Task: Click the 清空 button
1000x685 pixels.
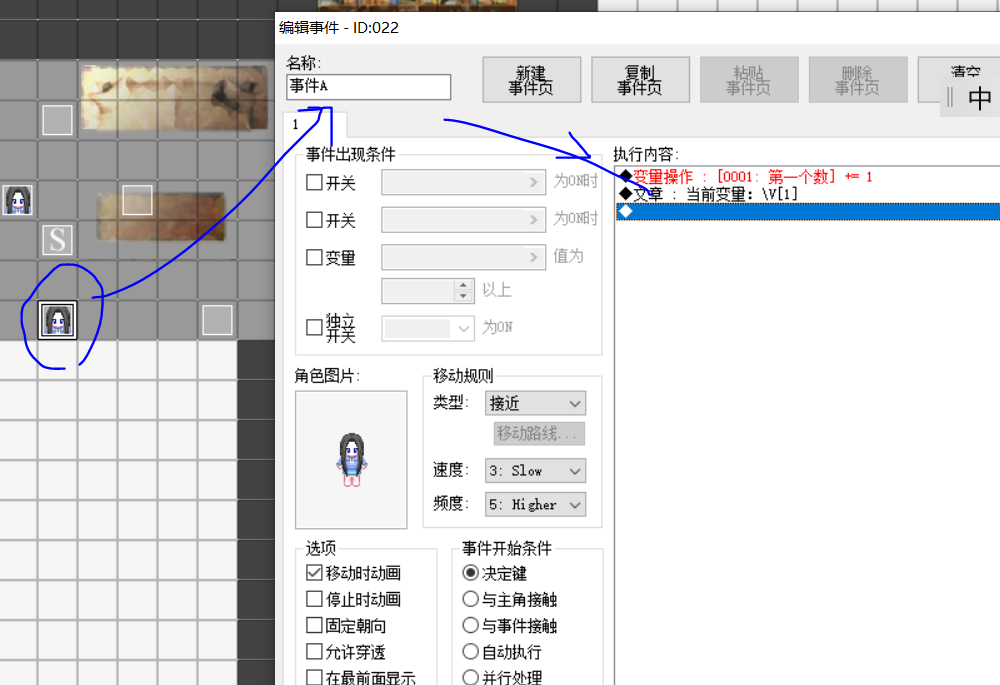Action: pyautogui.click(x=959, y=80)
